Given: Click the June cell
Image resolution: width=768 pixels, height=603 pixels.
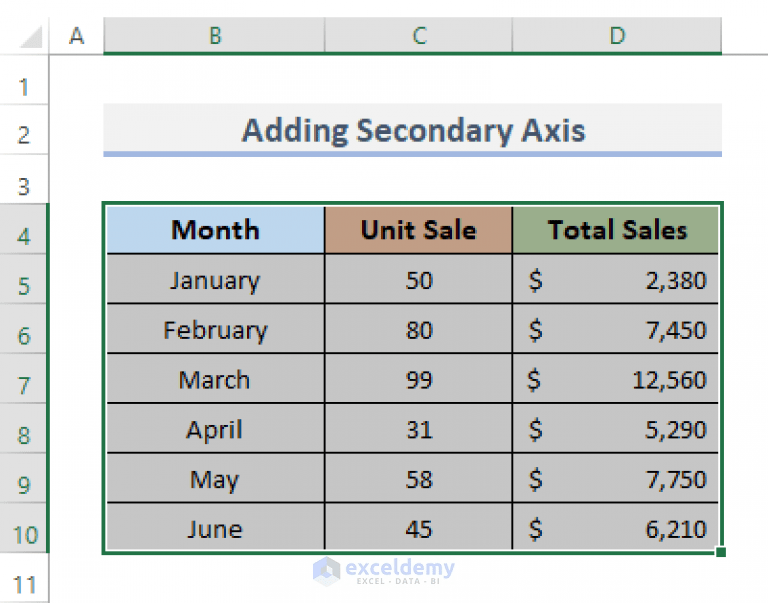Looking at the screenshot, I should (x=214, y=530).
